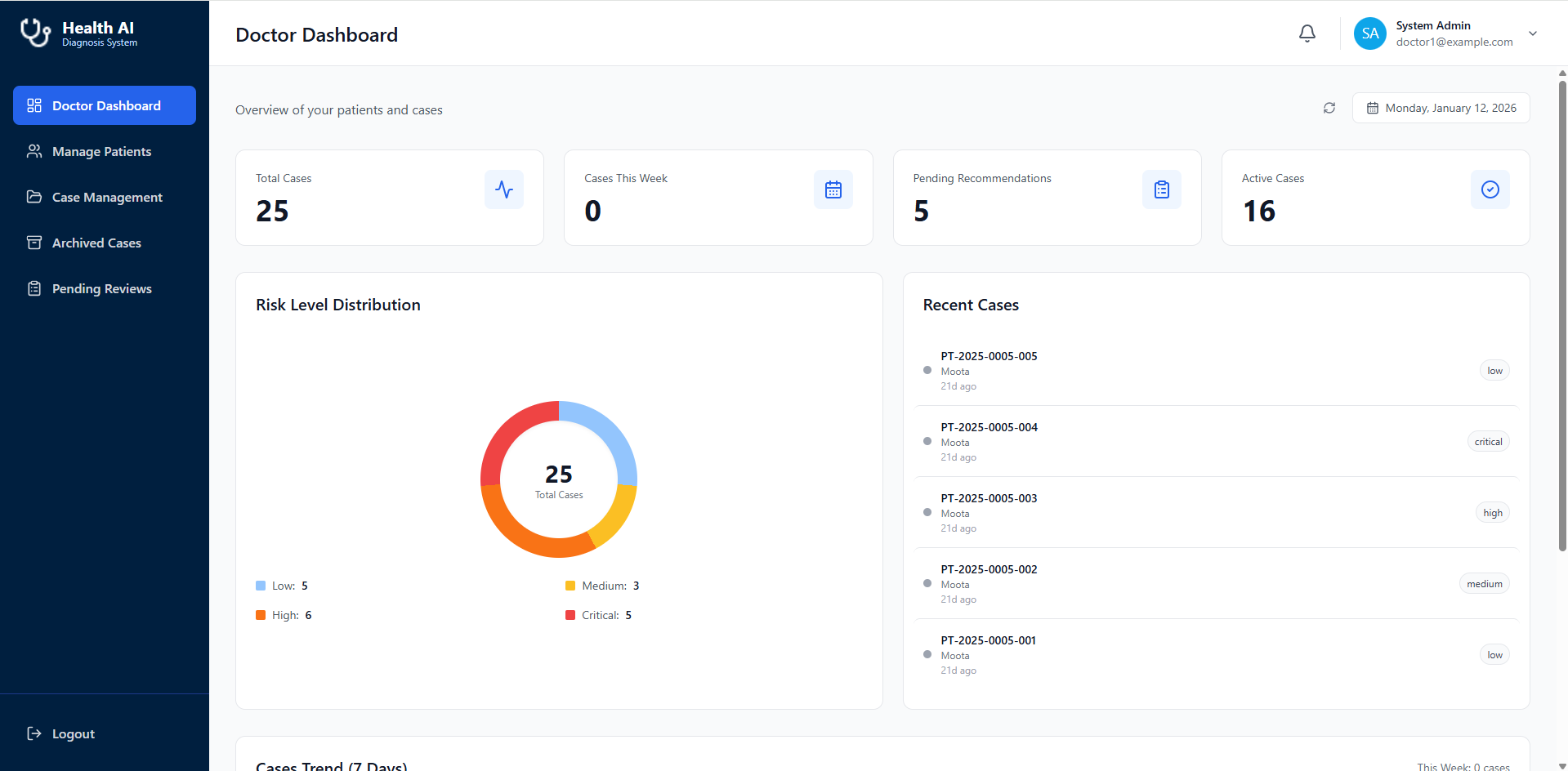Click the Total Cases activity pulse icon

click(x=504, y=189)
